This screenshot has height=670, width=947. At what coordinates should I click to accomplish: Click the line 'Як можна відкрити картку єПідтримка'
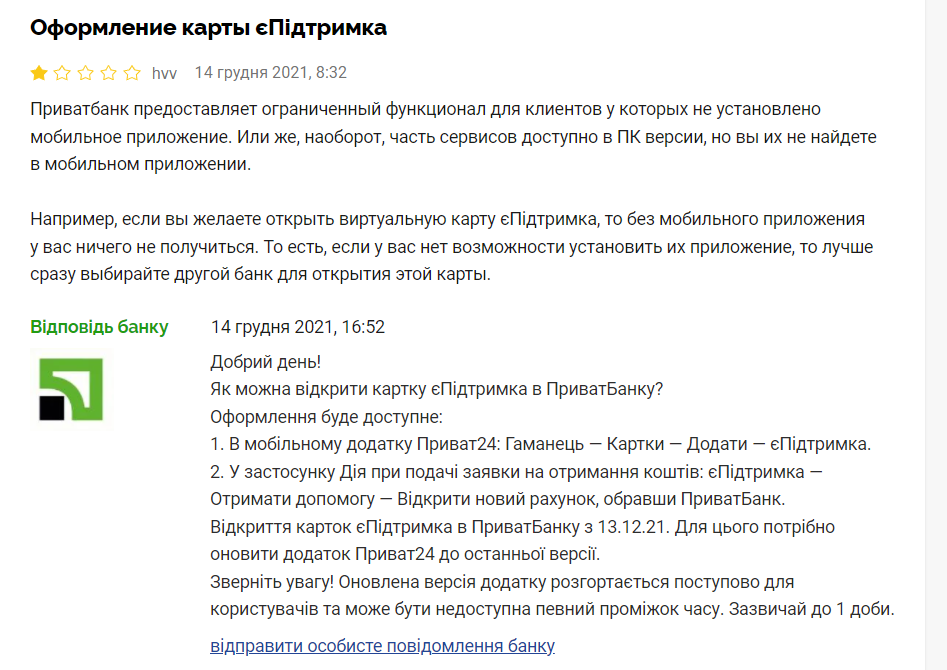point(437,389)
